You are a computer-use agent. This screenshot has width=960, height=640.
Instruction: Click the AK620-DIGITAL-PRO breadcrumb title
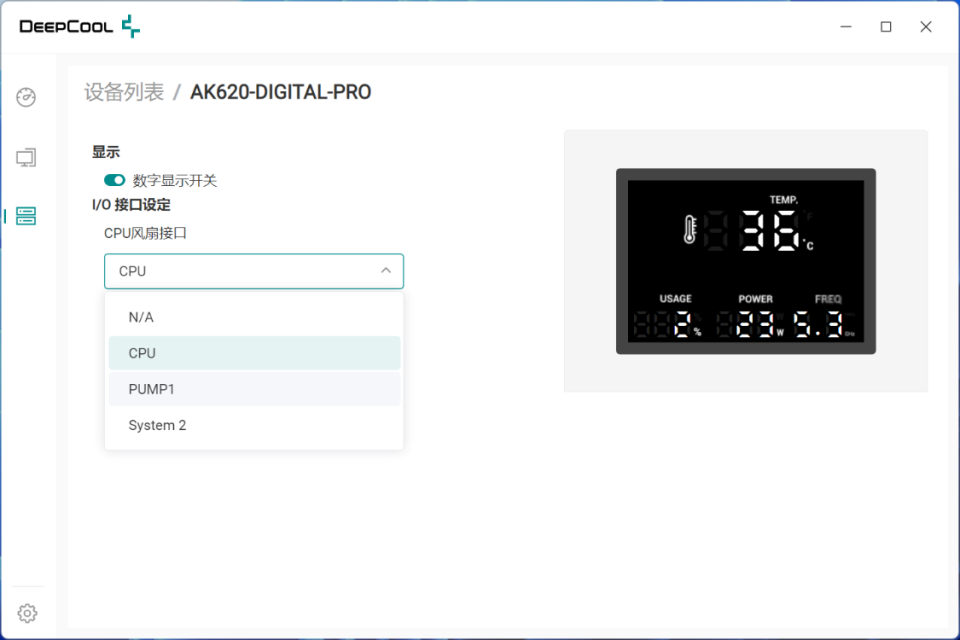[x=280, y=92]
